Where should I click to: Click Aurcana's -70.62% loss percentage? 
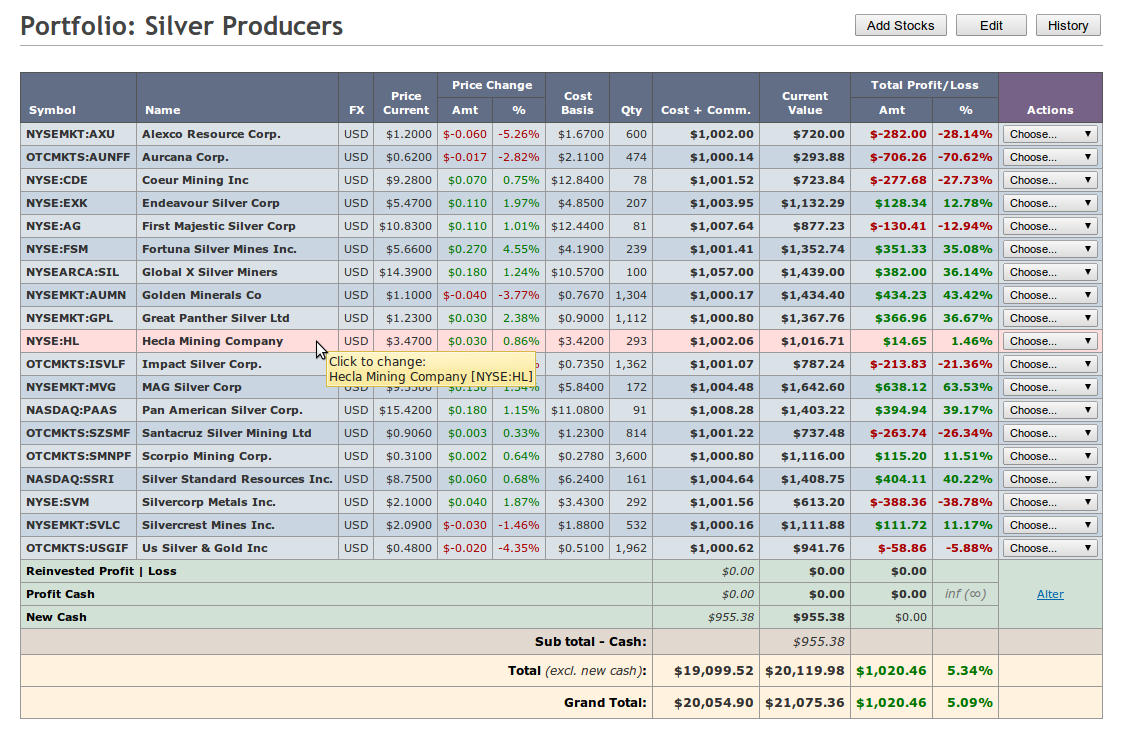coord(966,157)
